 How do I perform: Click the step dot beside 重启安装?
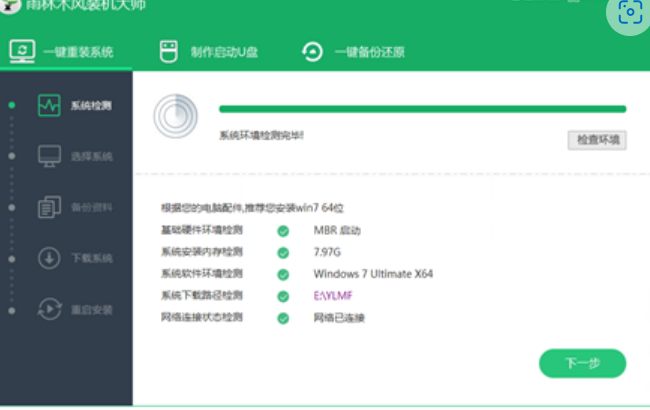(12, 311)
